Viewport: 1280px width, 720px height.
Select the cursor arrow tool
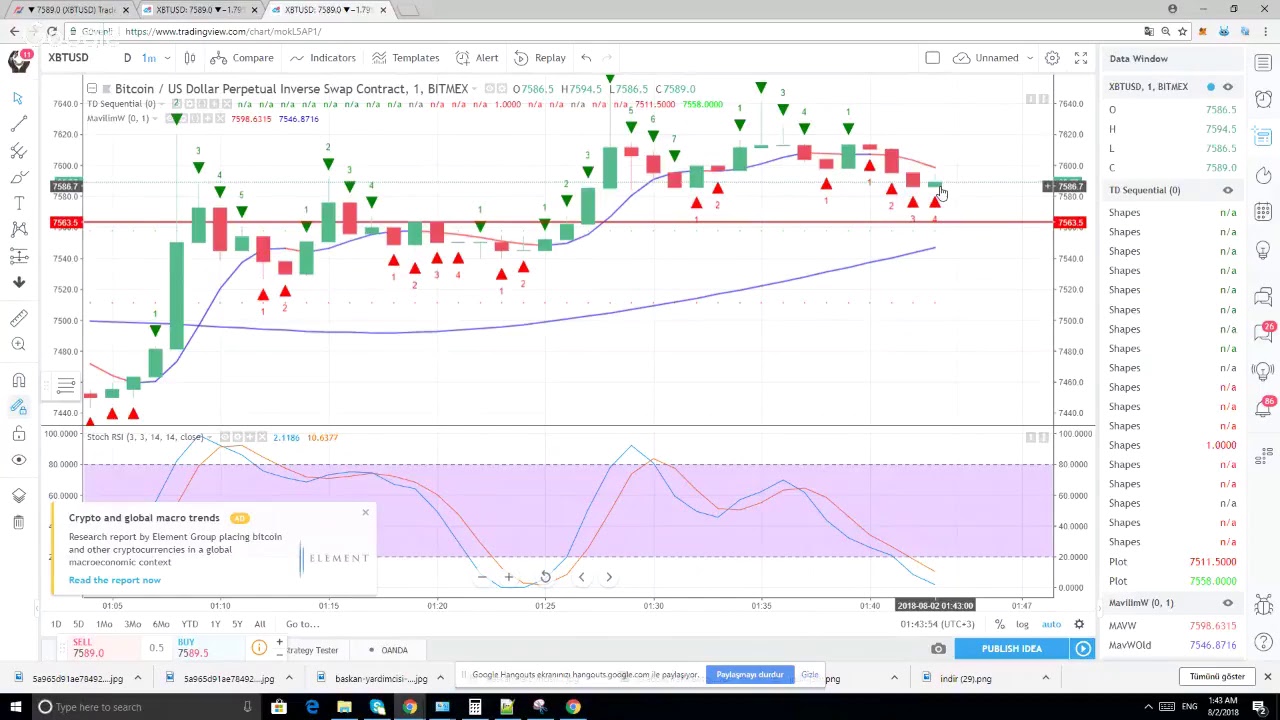[x=18, y=97]
